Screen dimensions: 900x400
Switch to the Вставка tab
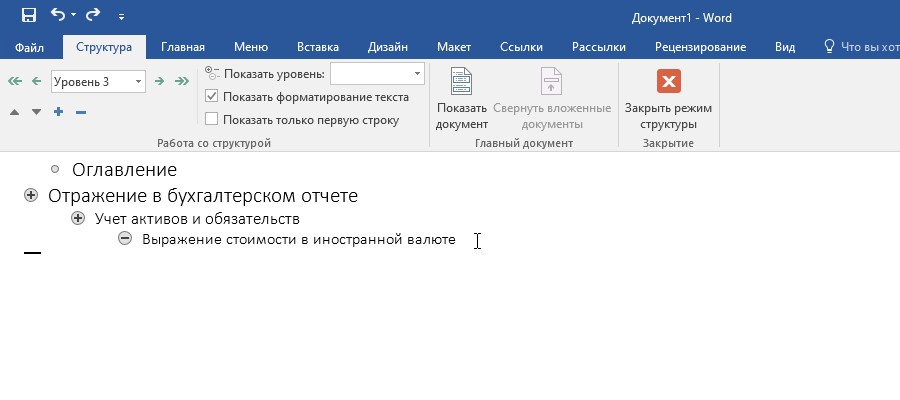click(x=317, y=47)
